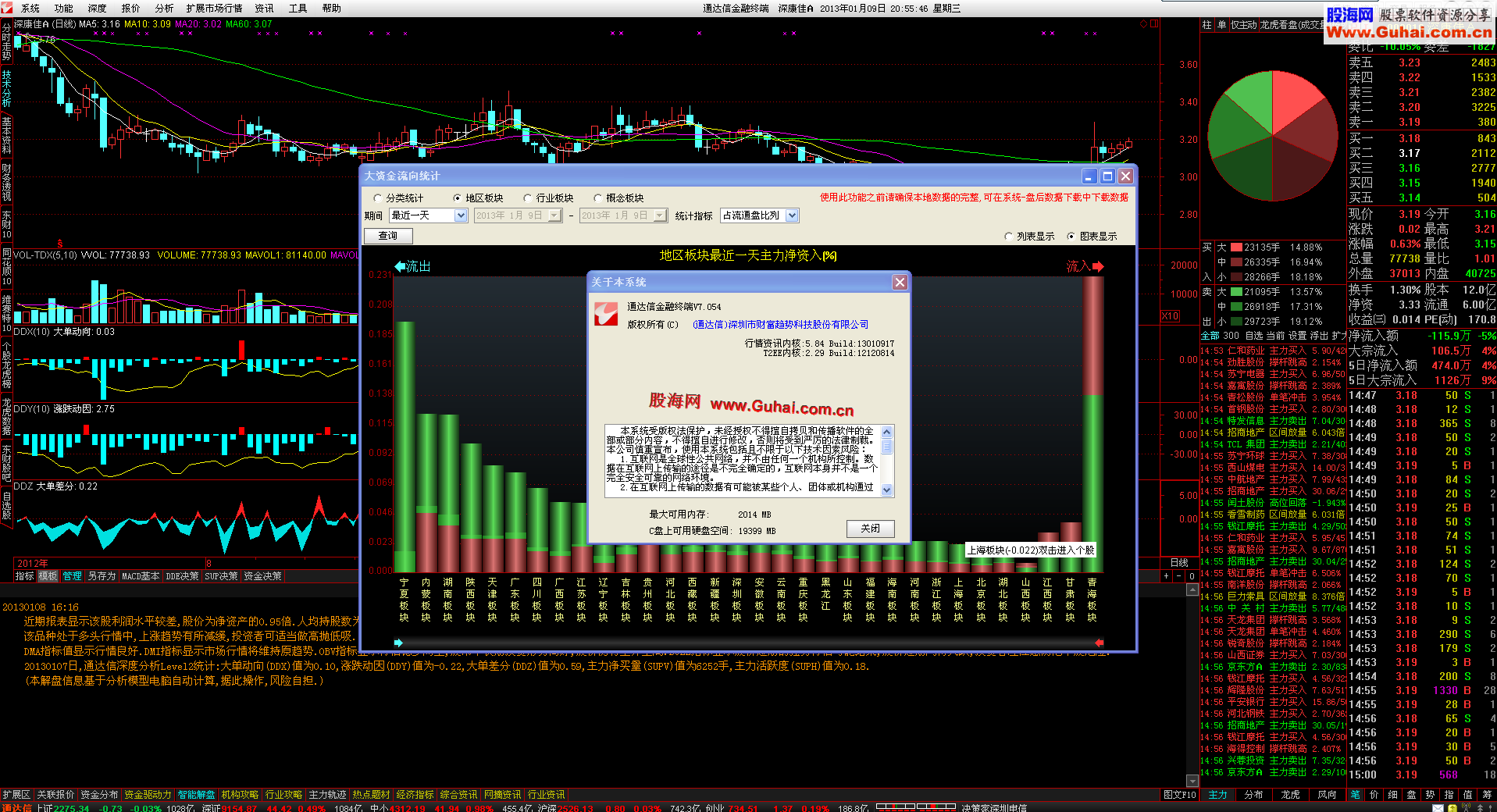
Task: Click the small square icon above price axis
Action: [x=1155, y=24]
